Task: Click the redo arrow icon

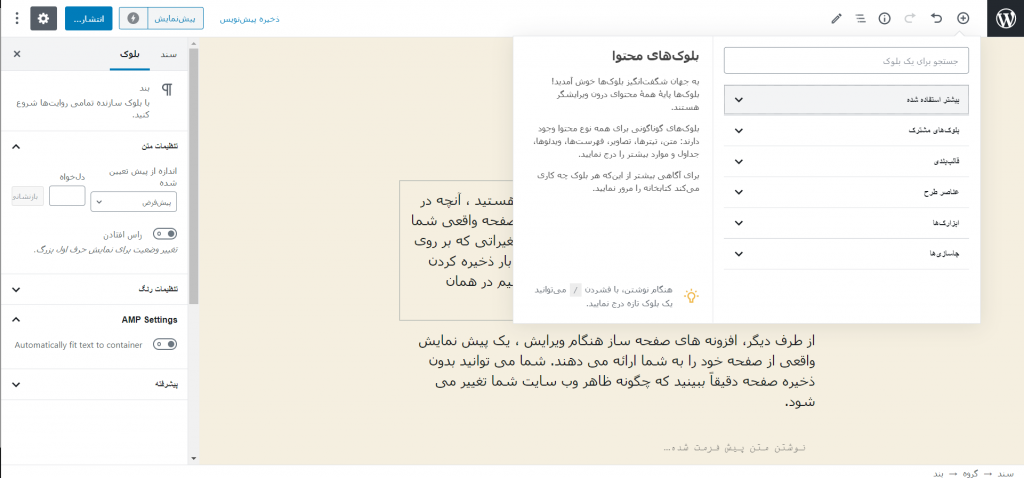Action: pos(910,18)
